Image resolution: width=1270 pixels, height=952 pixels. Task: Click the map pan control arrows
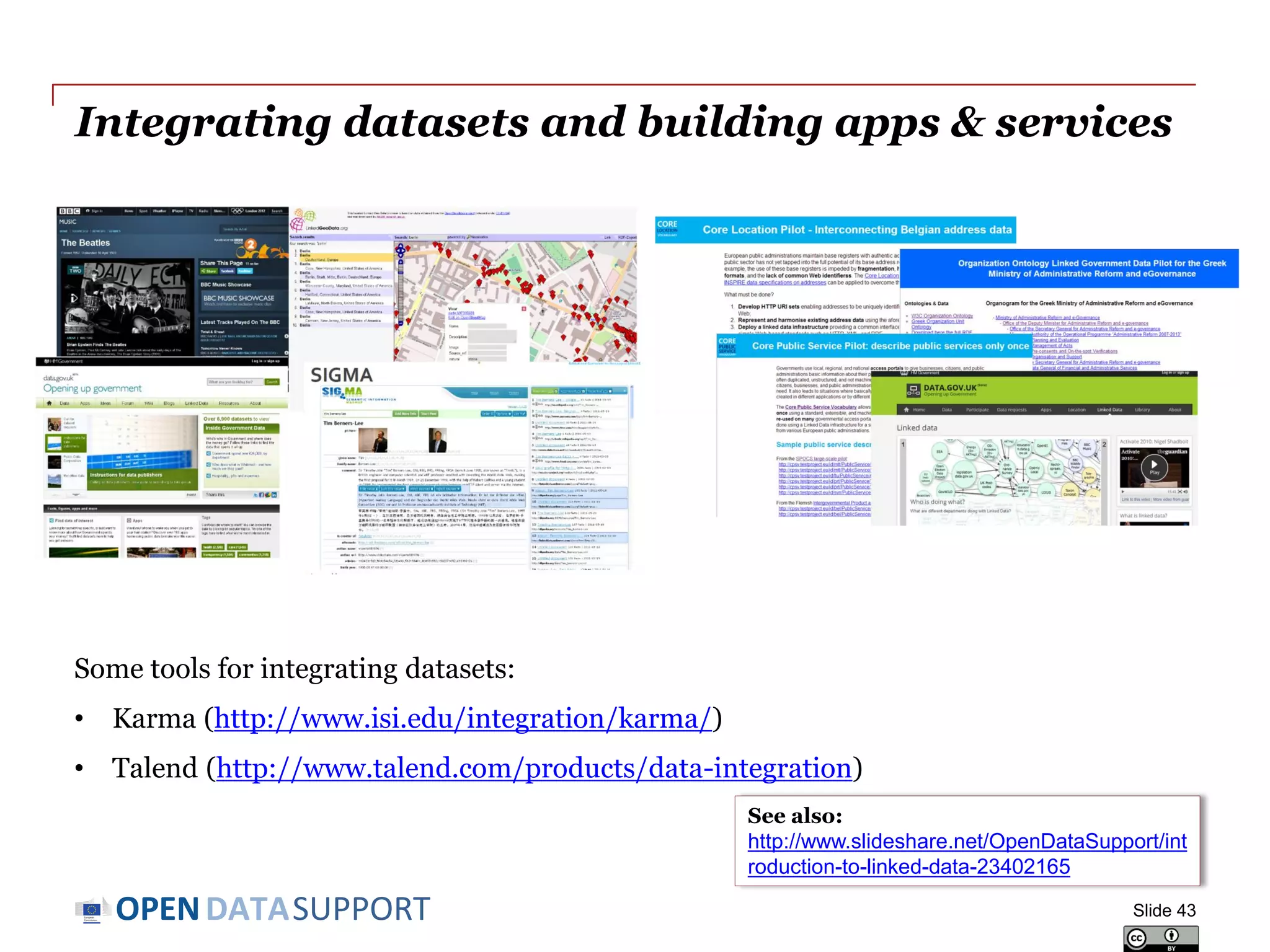coord(401,250)
